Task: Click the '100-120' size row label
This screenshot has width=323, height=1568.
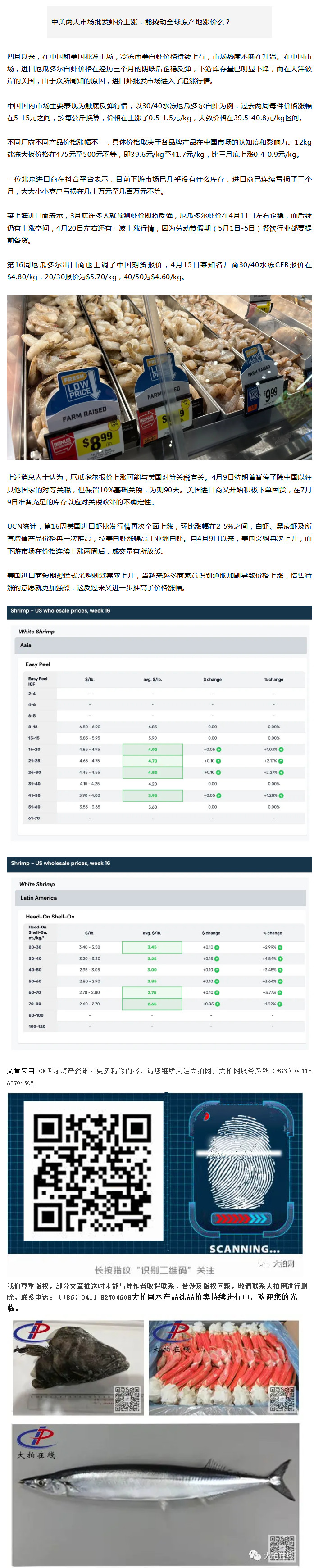Action: pos(36,1026)
